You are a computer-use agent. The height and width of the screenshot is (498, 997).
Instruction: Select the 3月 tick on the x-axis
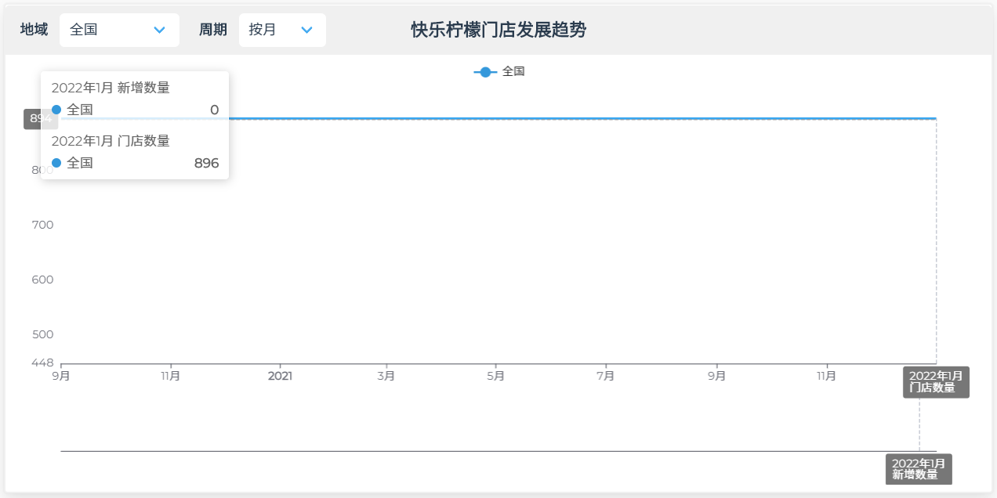pos(386,376)
